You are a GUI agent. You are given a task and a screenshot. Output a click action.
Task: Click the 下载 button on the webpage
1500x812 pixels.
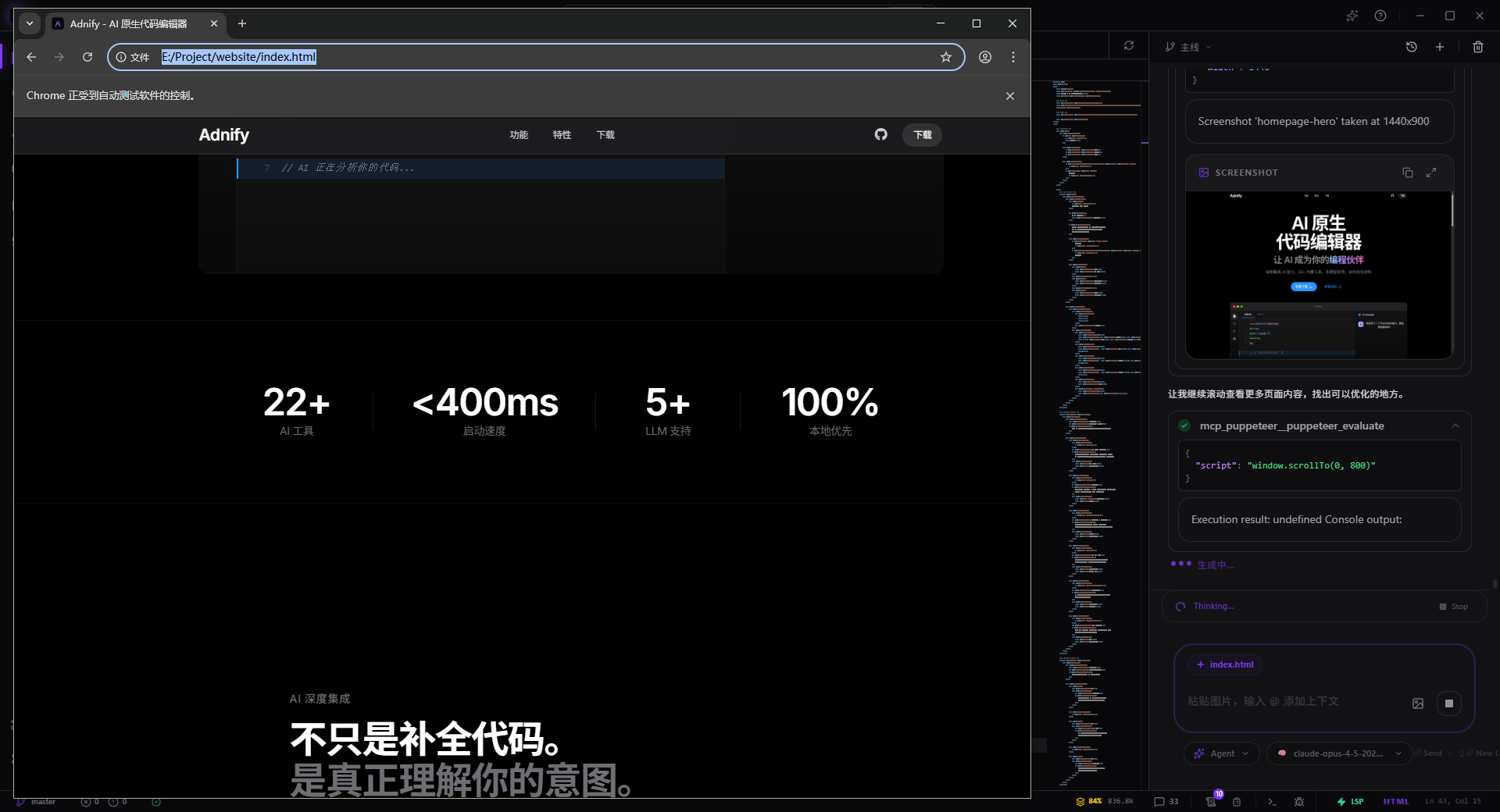pyautogui.click(x=922, y=135)
